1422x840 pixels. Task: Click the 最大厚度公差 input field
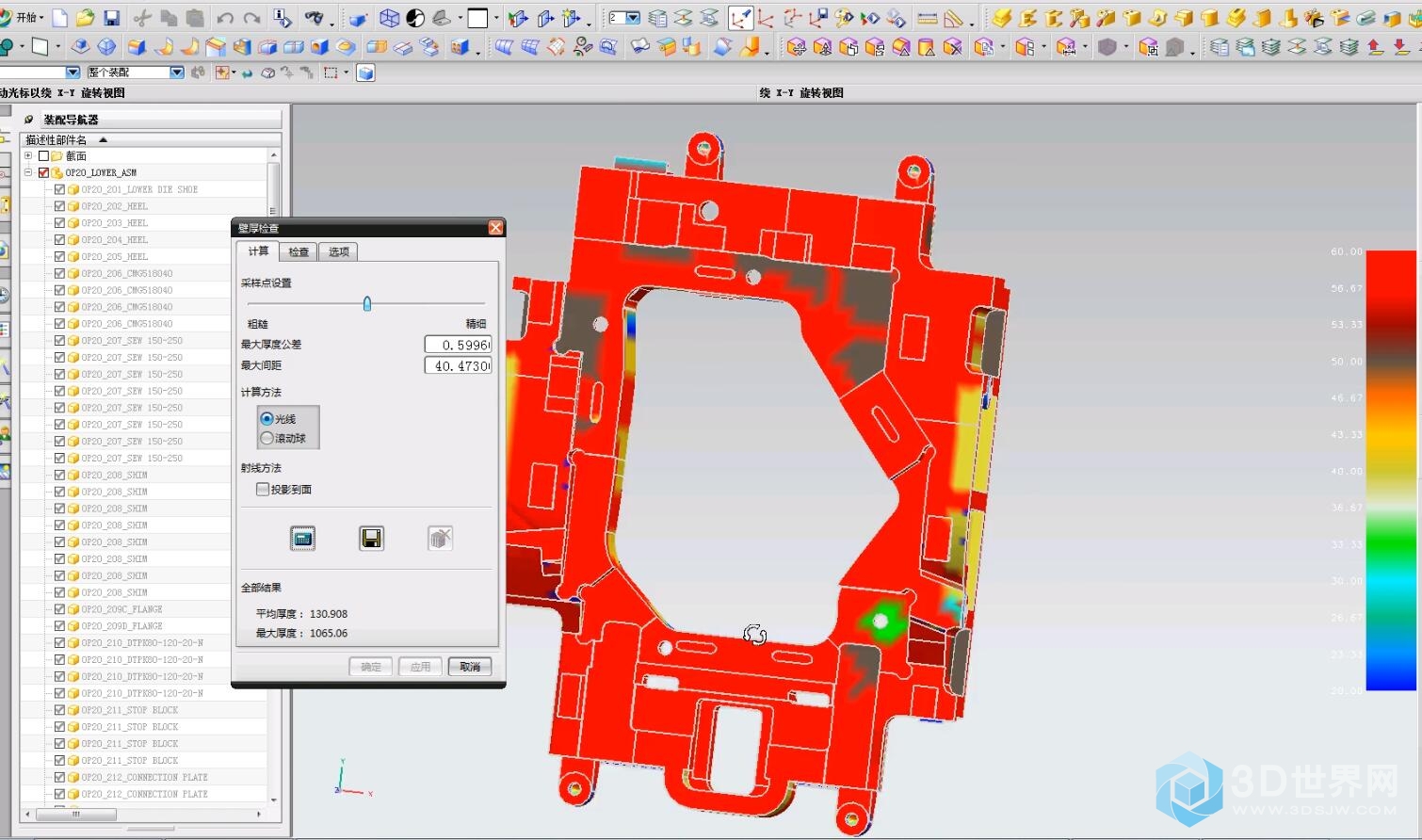click(458, 345)
